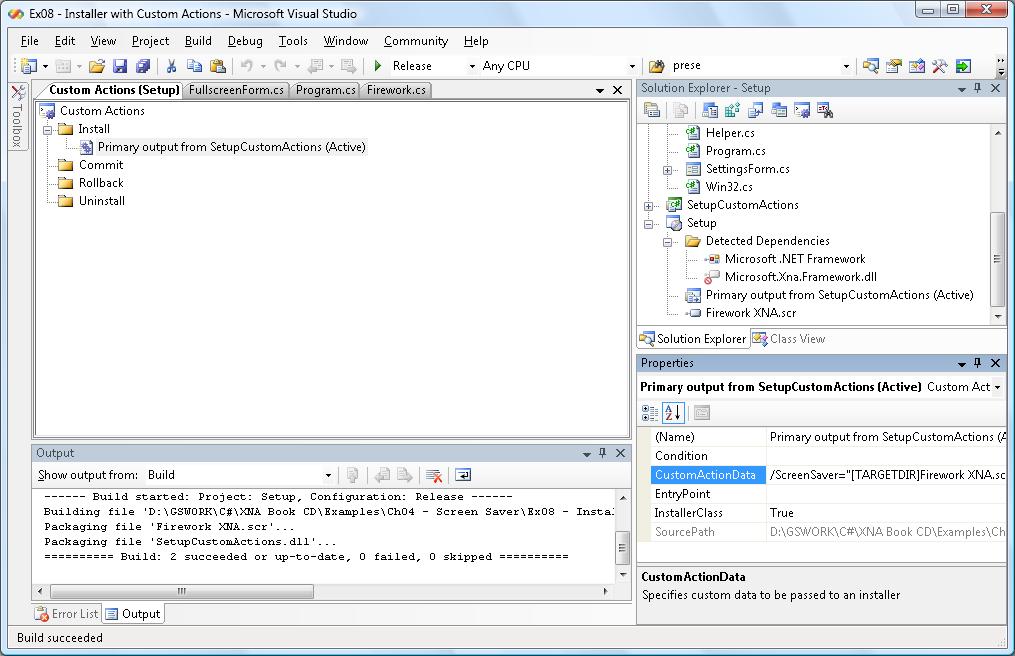Screen dimensions: 1015x656
Task: Open the Toolbox hammer-and-wrench toolbar icon
Action: coord(939,66)
